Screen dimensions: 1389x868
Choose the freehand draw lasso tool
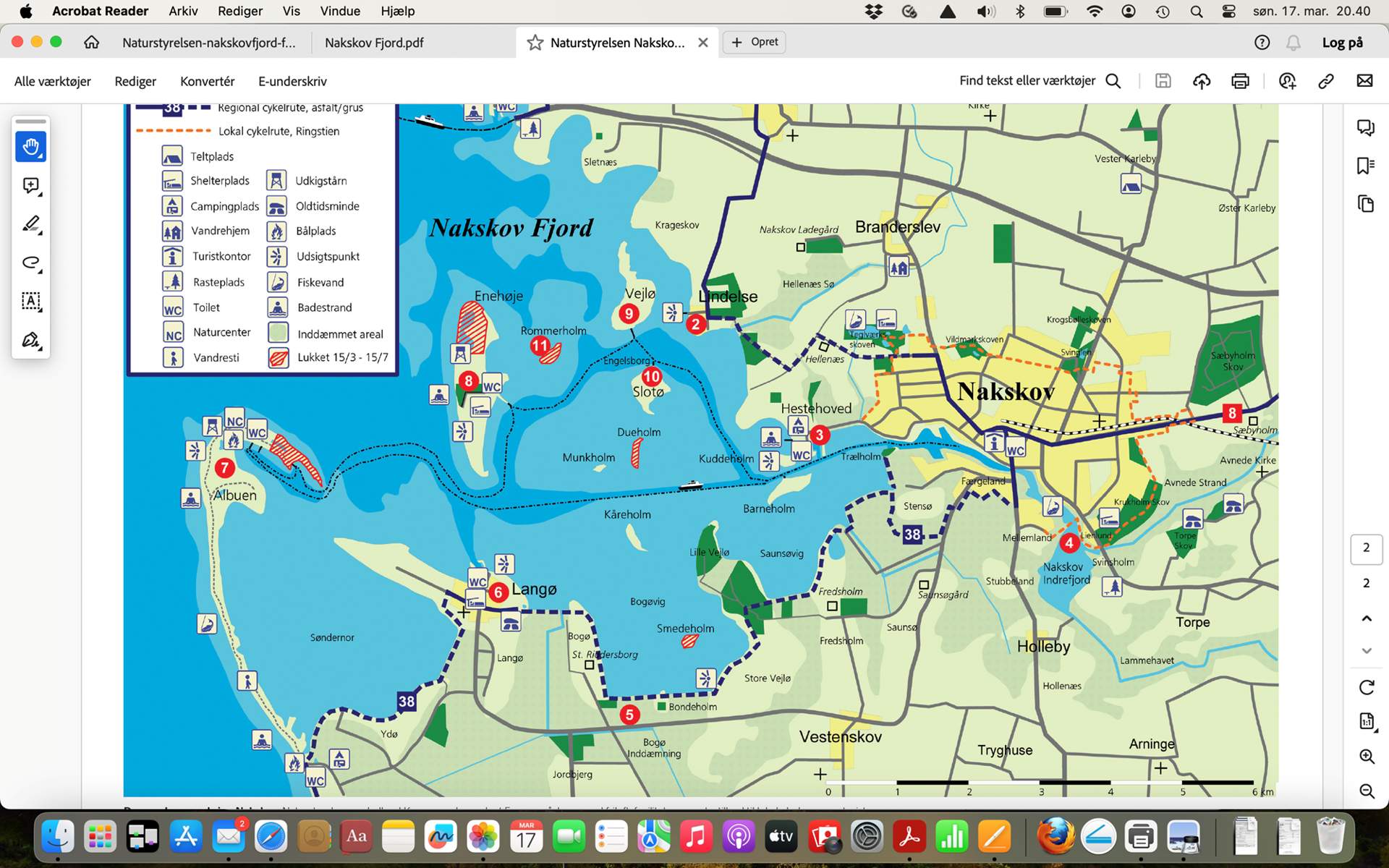(30, 263)
